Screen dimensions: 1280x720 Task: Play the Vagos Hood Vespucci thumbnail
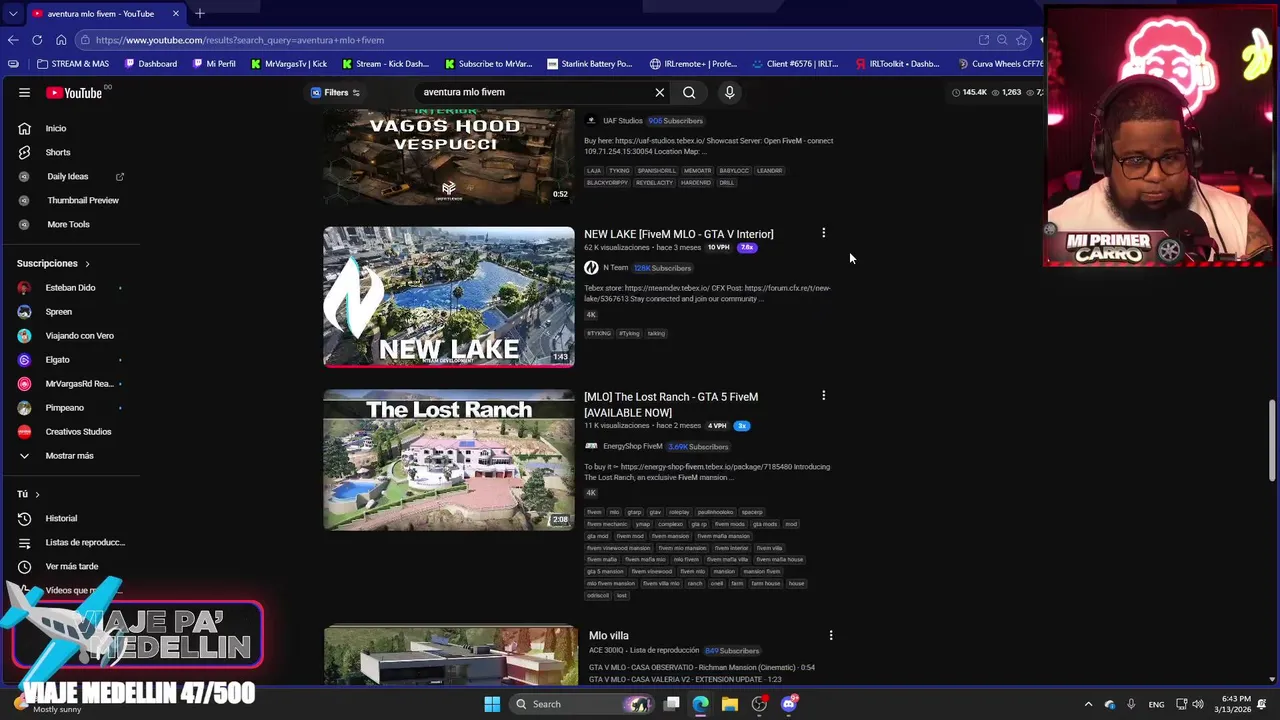(x=449, y=157)
